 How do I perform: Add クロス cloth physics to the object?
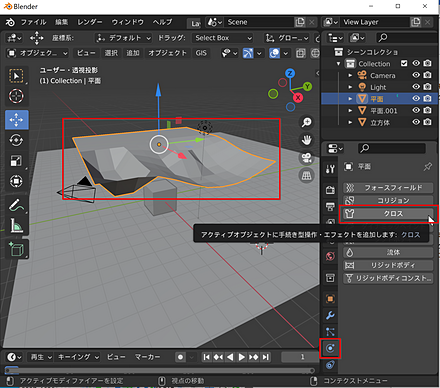[x=388, y=213]
